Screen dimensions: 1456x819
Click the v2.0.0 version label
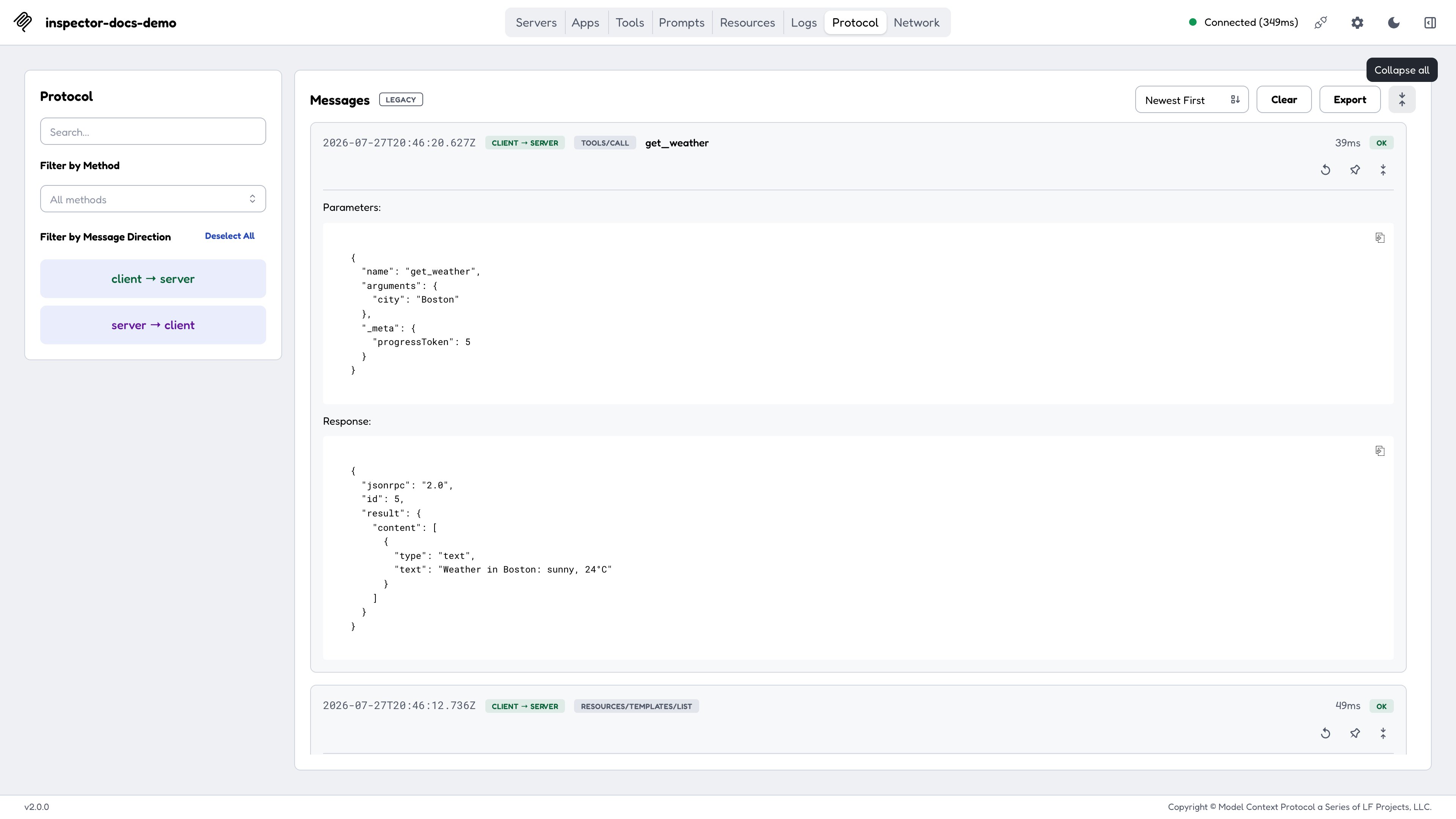click(37, 807)
